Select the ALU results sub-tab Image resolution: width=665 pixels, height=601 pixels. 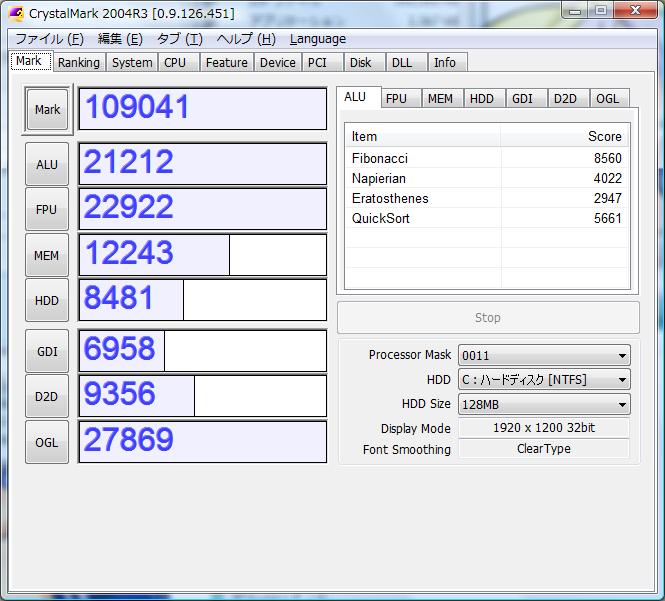[358, 97]
